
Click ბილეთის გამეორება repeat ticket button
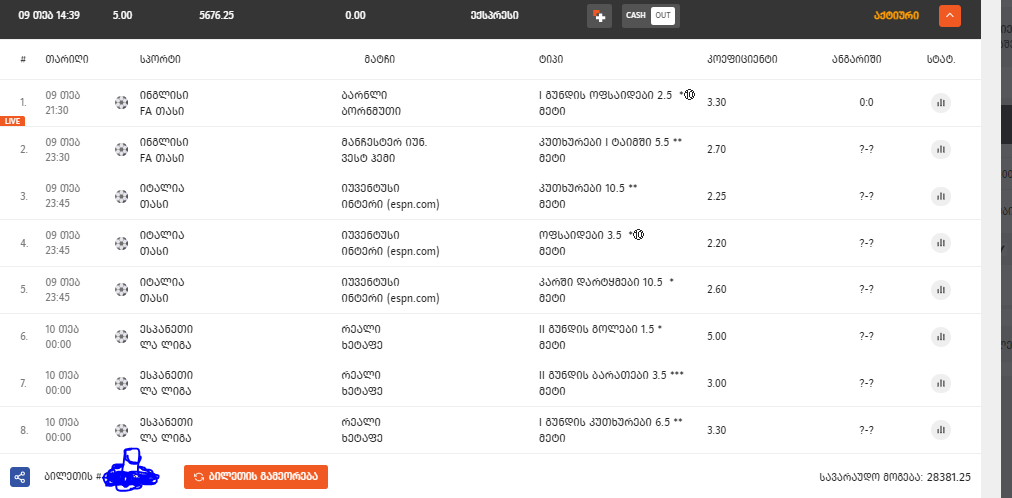point(256,477)
